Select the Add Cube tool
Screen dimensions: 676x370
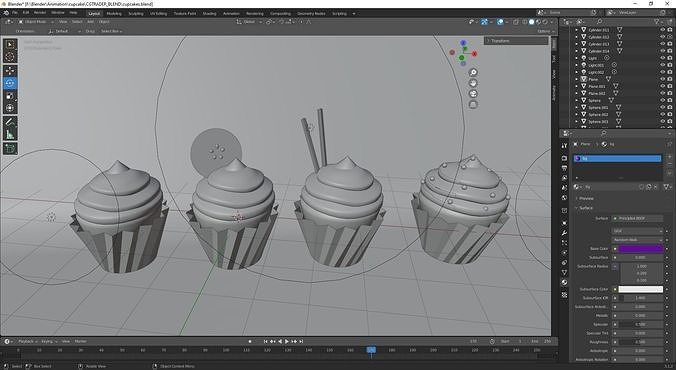coord(10,149)
